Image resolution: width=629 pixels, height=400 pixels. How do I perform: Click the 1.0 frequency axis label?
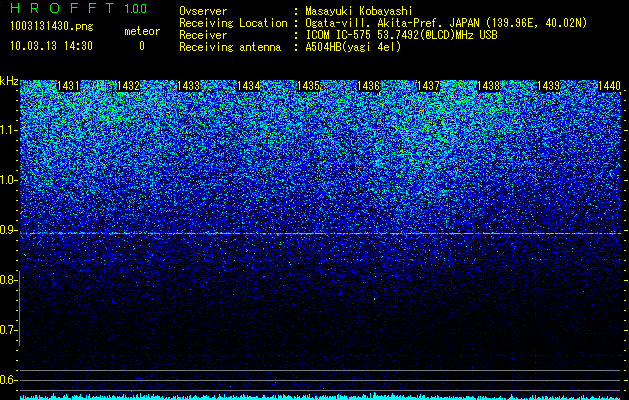(x=9, y=180)
